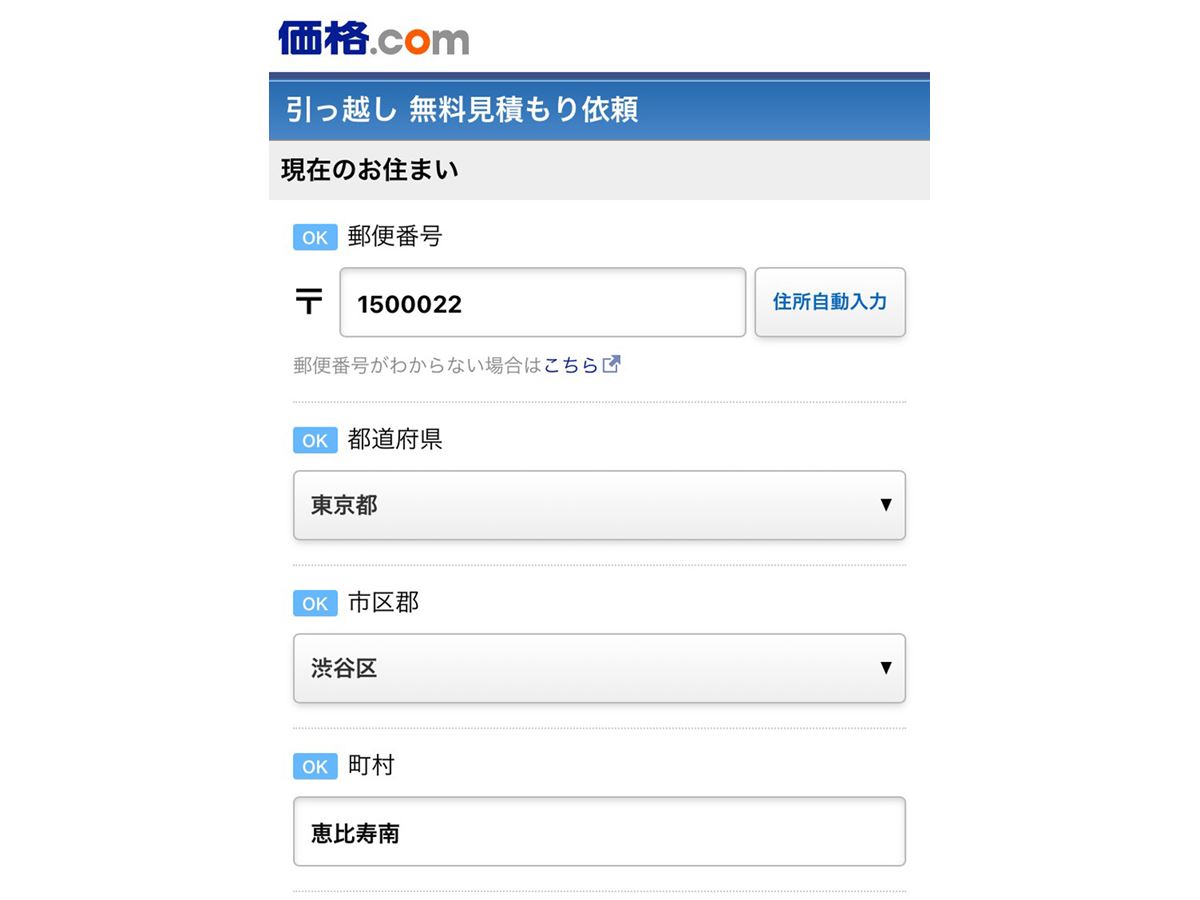Click the OK badge next to 市区郡
Viewport: 1200px width, 900px height.
[315, 603]
